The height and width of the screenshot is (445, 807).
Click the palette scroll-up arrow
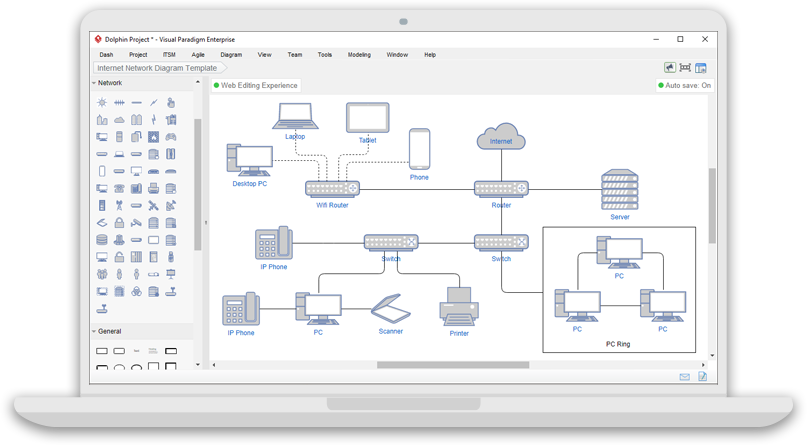coord(198,82)
